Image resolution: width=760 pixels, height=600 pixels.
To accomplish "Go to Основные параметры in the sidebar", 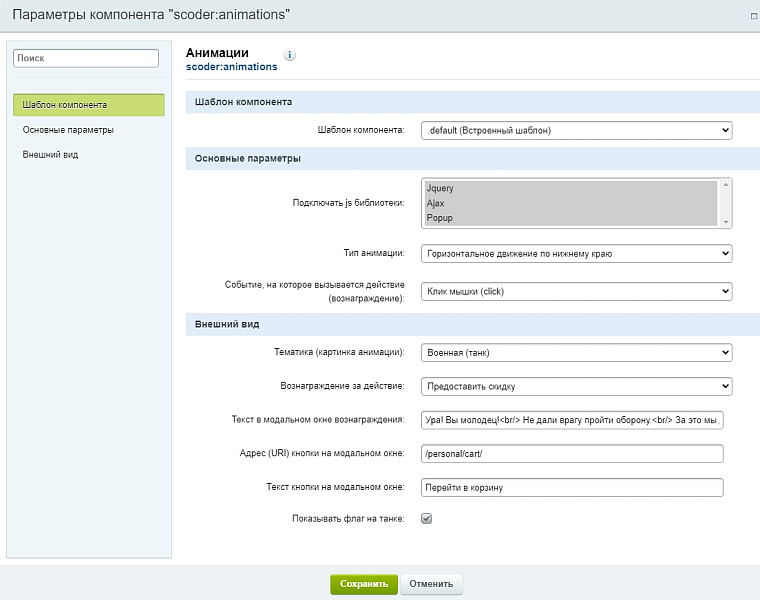I will 68,130.
